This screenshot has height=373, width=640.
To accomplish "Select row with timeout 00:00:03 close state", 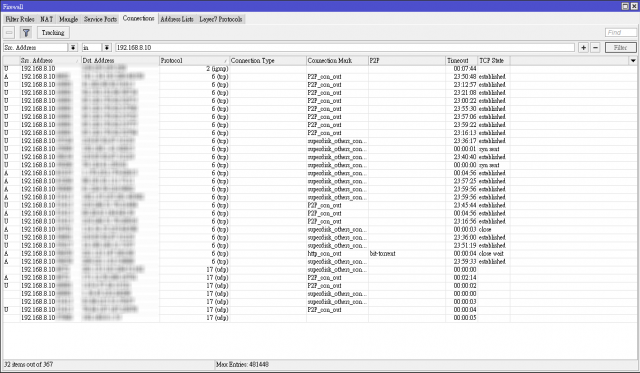I will pos(320,230).
